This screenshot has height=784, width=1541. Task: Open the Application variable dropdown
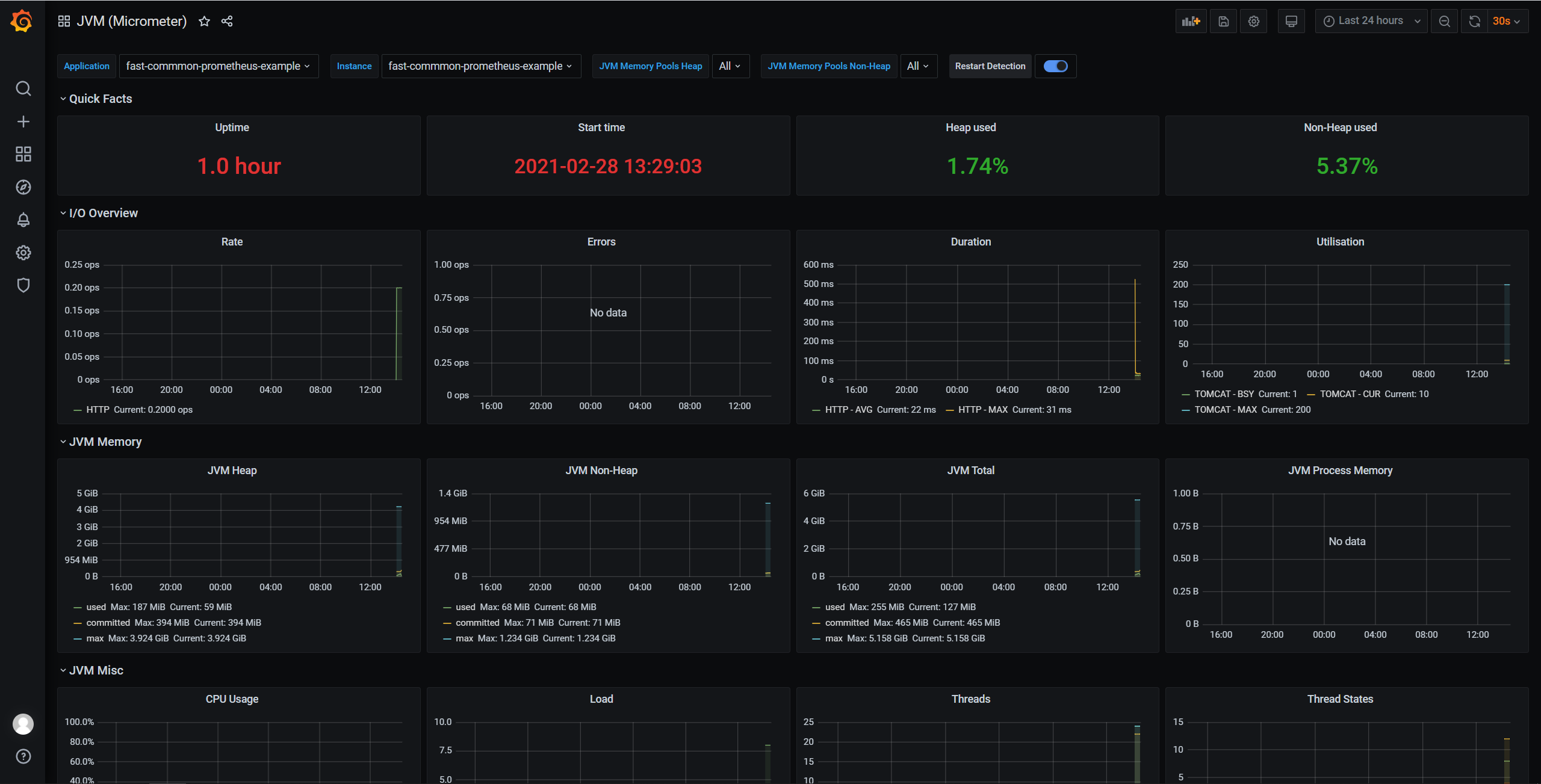tap(219, 66)
